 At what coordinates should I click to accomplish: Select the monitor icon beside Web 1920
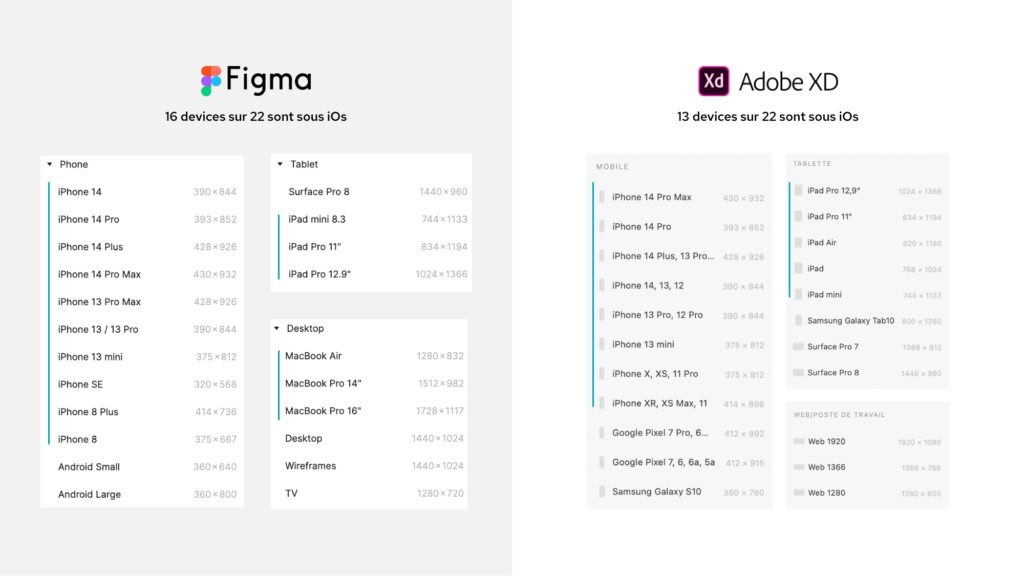[x=799, y=441]
